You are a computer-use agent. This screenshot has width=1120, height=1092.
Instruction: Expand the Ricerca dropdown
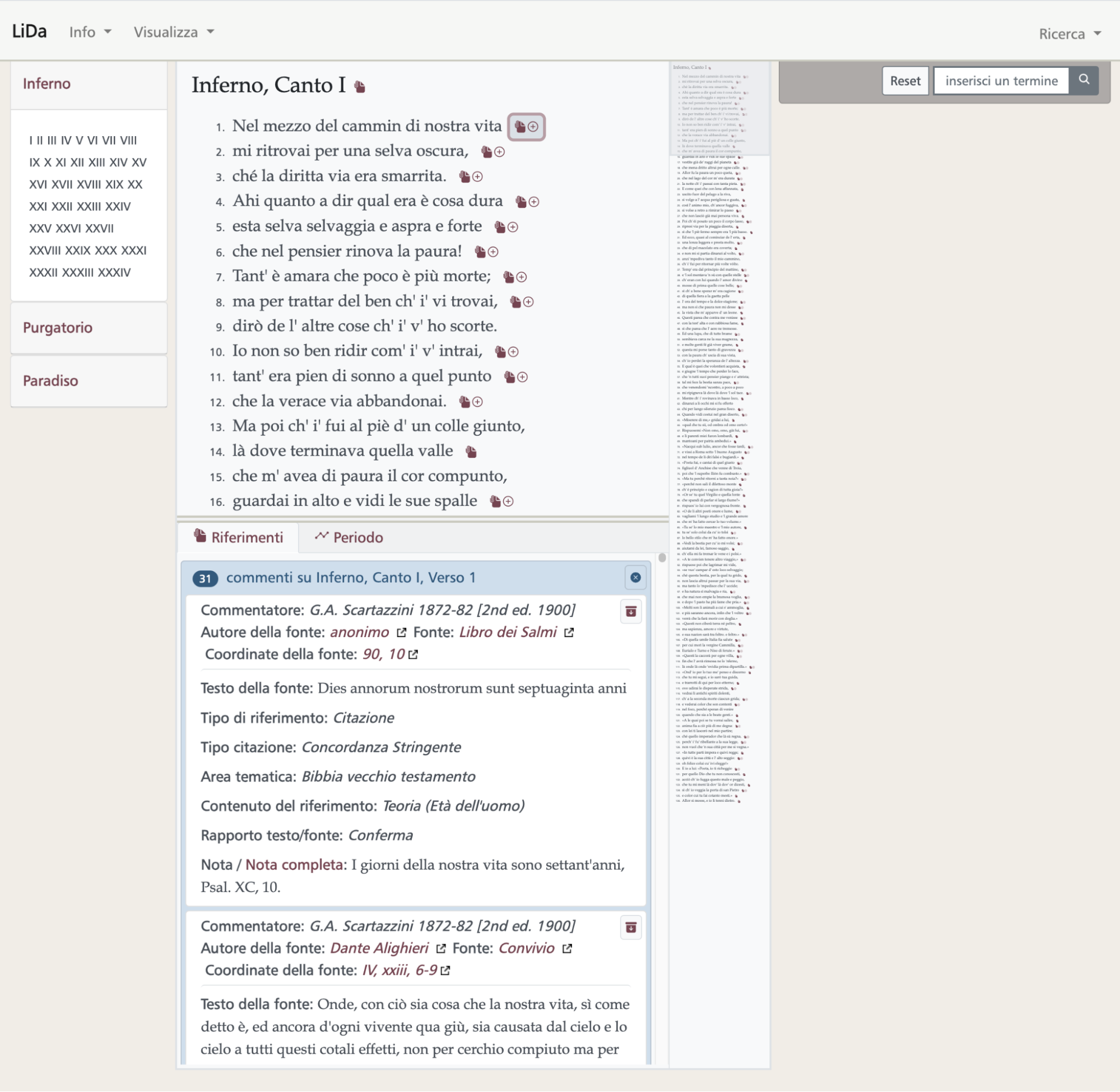1070,34
